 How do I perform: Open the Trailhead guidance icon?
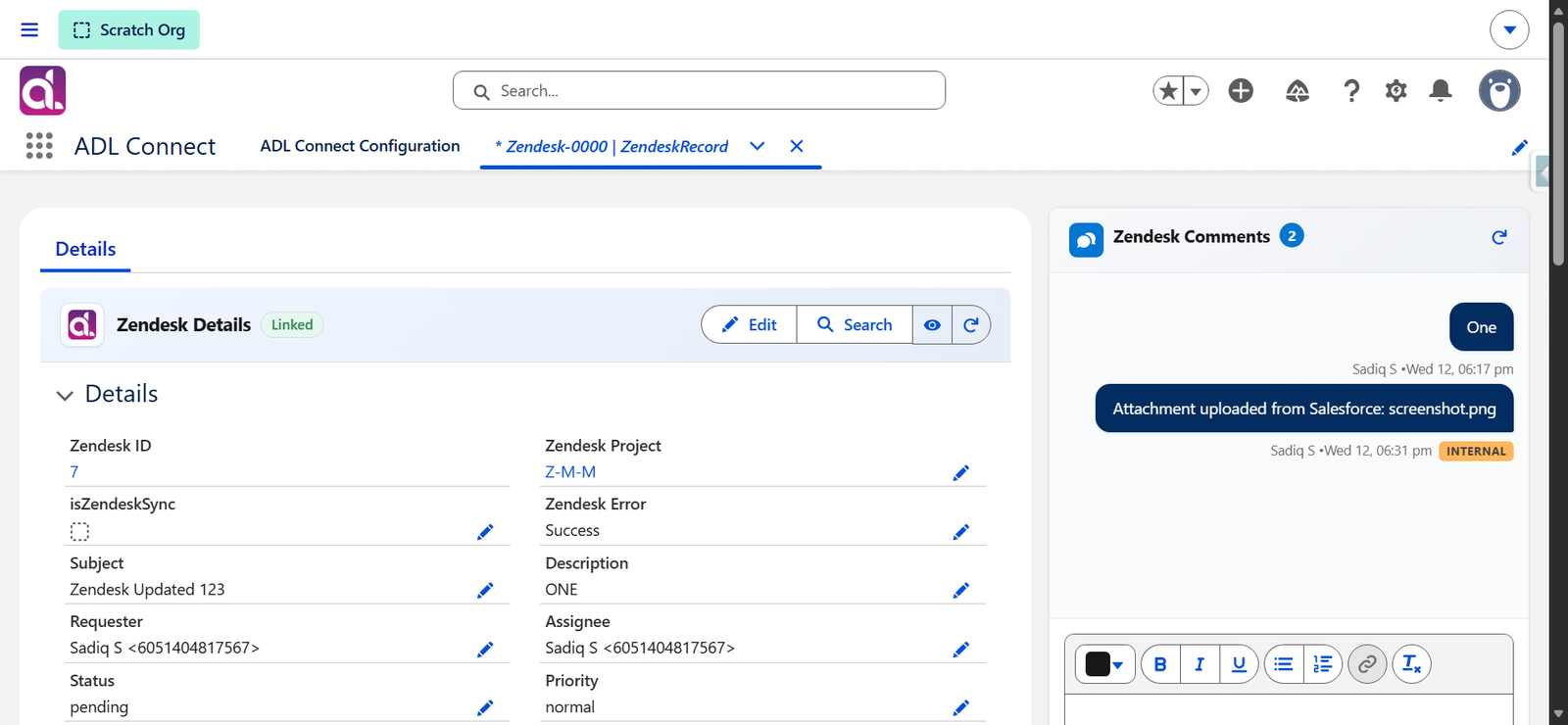(x=1297, y=91)
